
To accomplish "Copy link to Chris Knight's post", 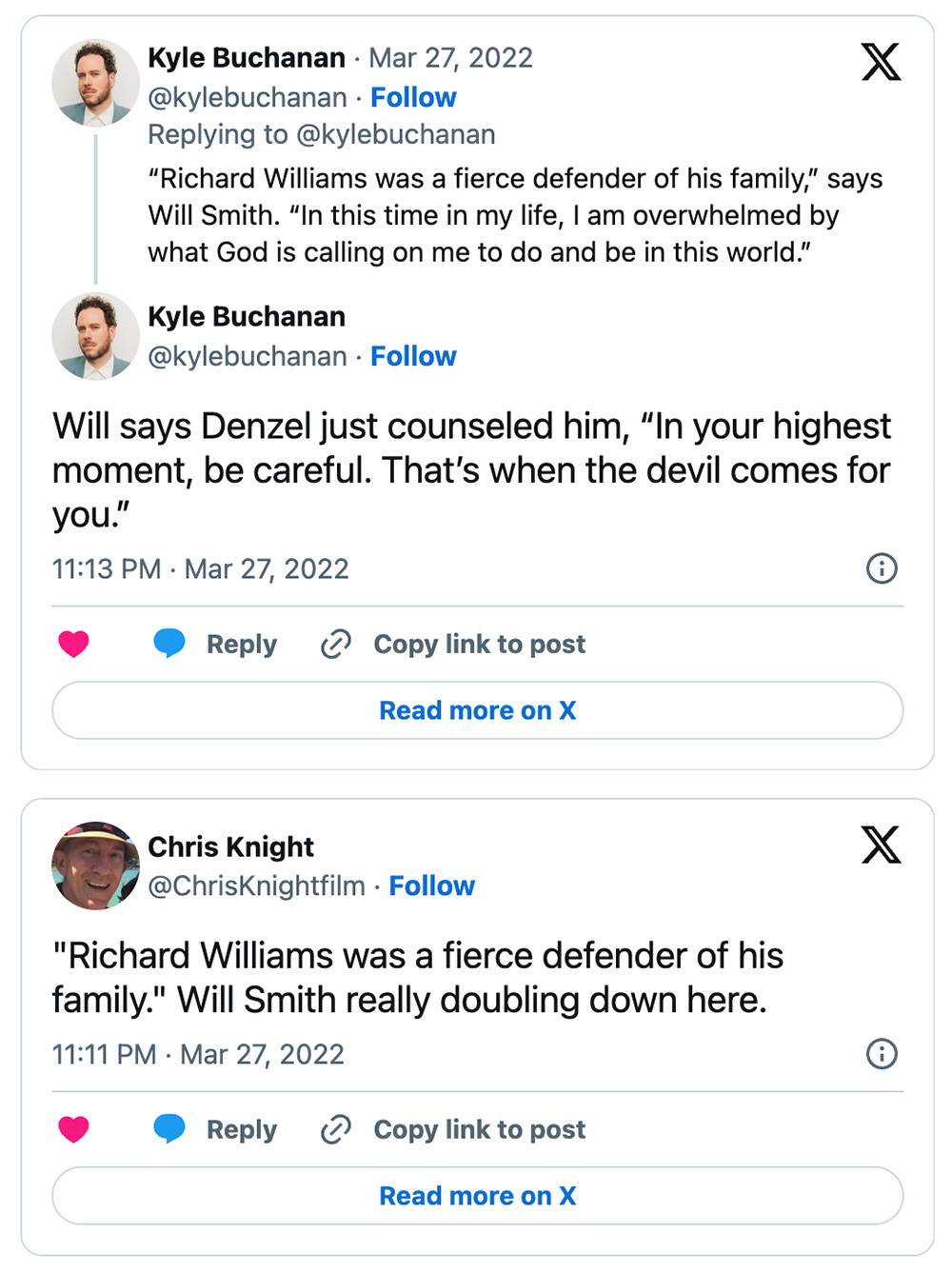I will coord(453,1130).
